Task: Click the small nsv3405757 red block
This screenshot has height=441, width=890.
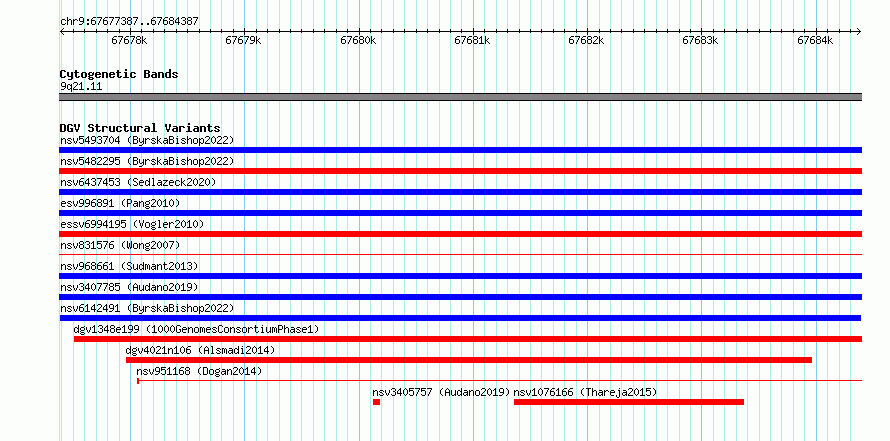Action: pyautogui.click(x=376, y=402)
